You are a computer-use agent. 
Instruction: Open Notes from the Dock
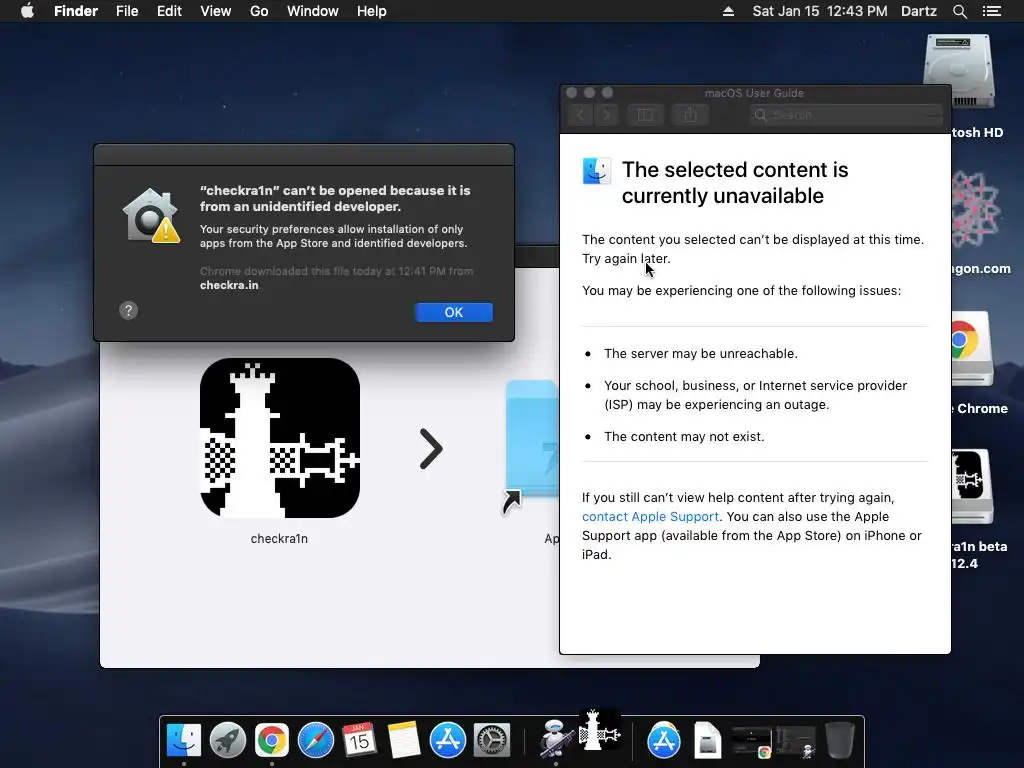tap(404, 741)
